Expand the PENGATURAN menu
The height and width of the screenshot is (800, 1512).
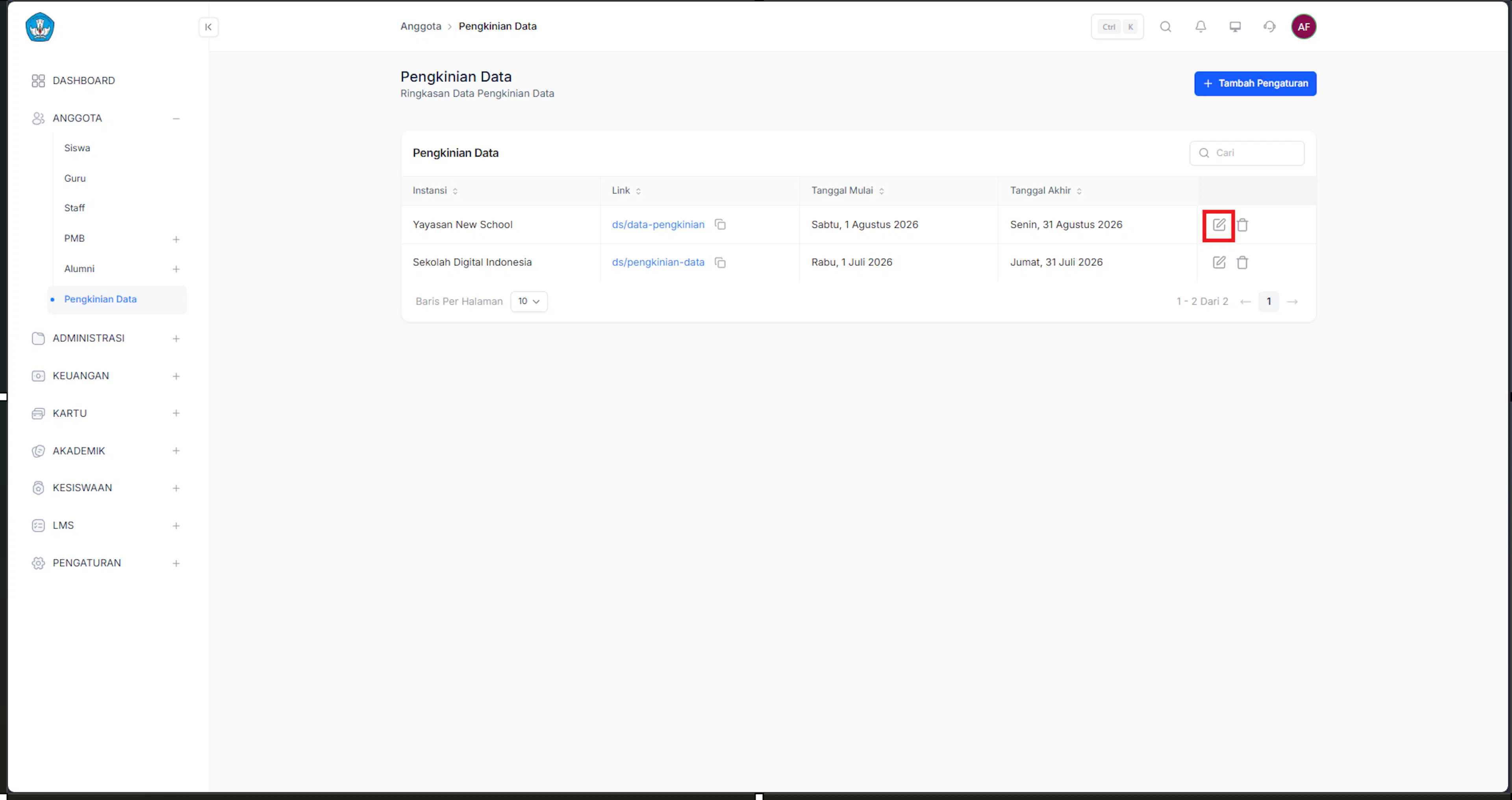(x=176, y=563)
